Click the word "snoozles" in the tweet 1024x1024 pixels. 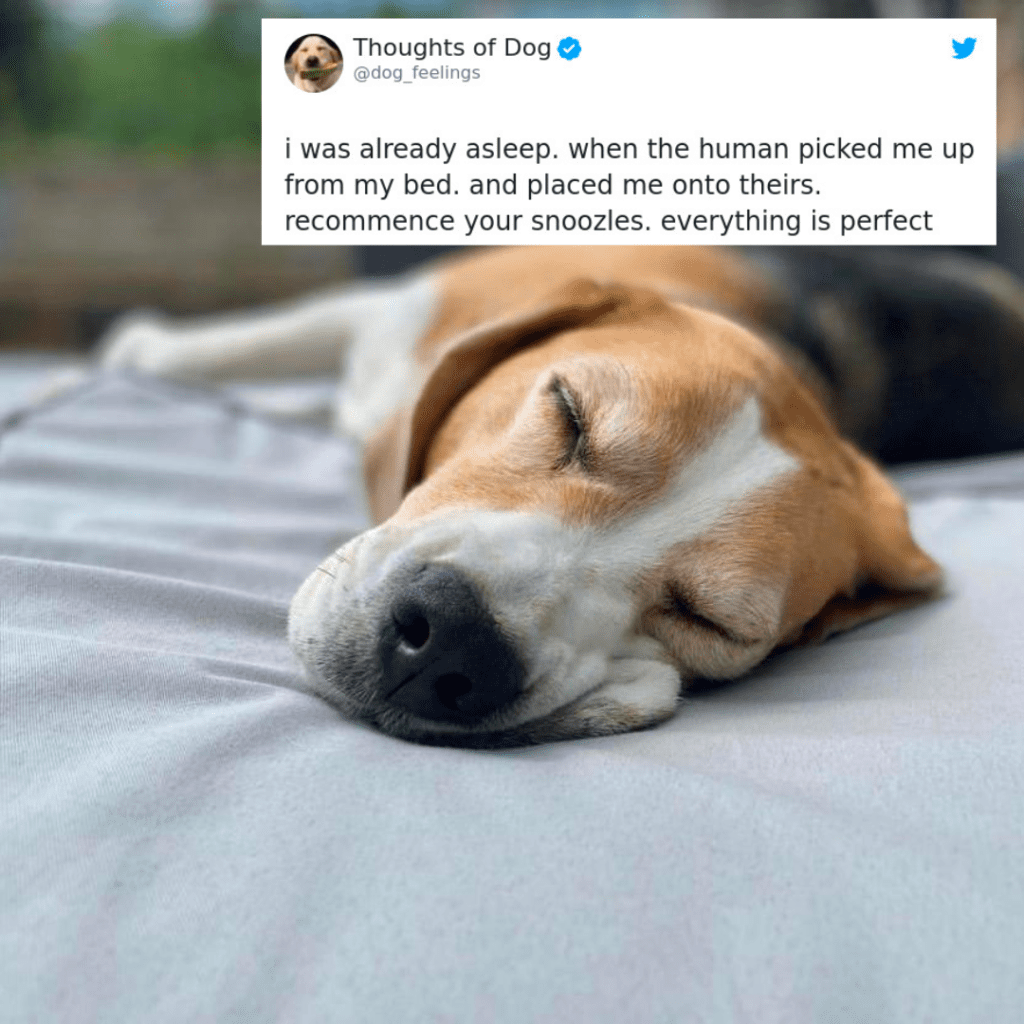[590, 221]
